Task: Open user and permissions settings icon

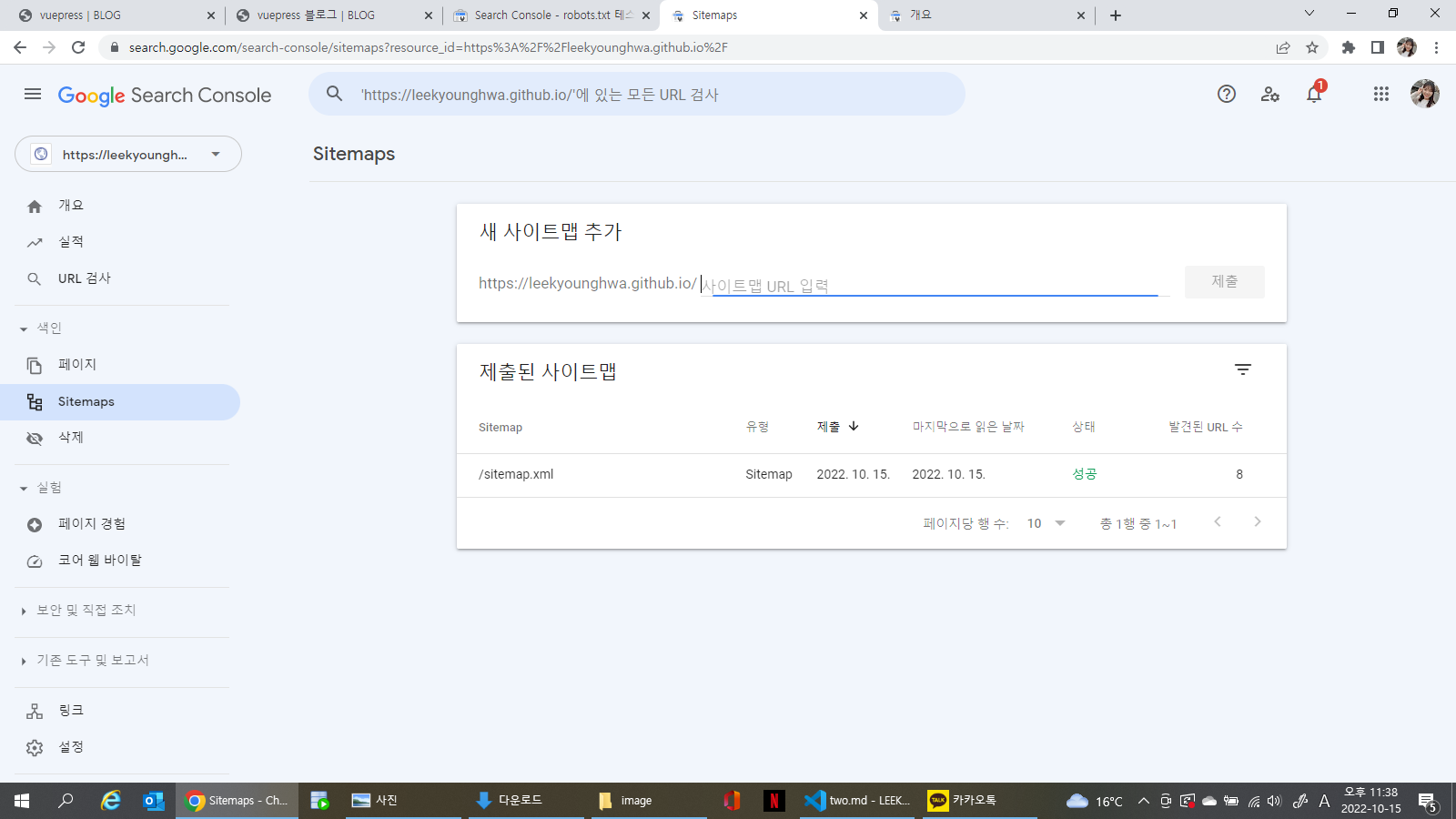Action: pyautogui.click(x=1270, y=94)
